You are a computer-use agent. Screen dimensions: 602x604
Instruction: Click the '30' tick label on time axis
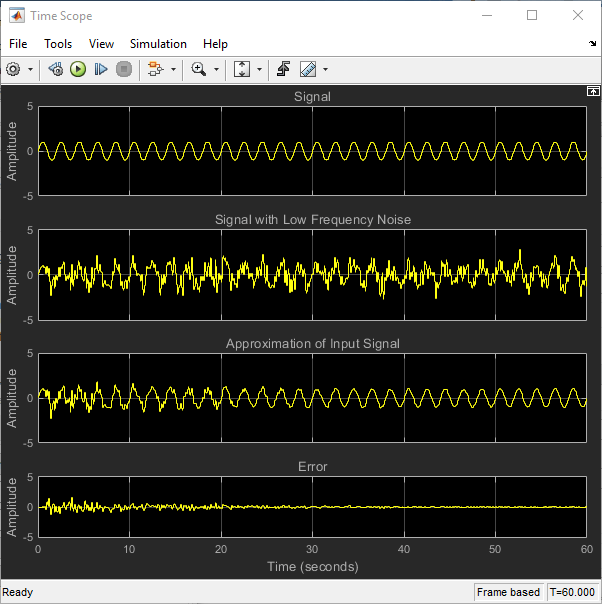pyautogui.click(x=312, y=549)
